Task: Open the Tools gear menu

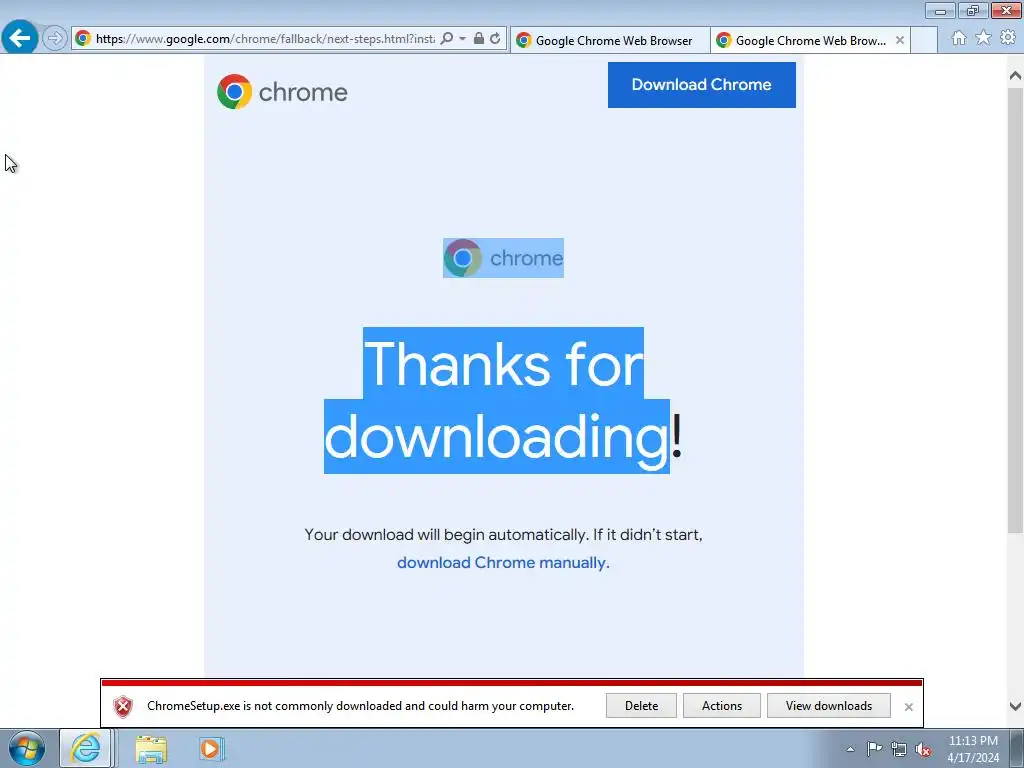Action: coord(1008,38)
